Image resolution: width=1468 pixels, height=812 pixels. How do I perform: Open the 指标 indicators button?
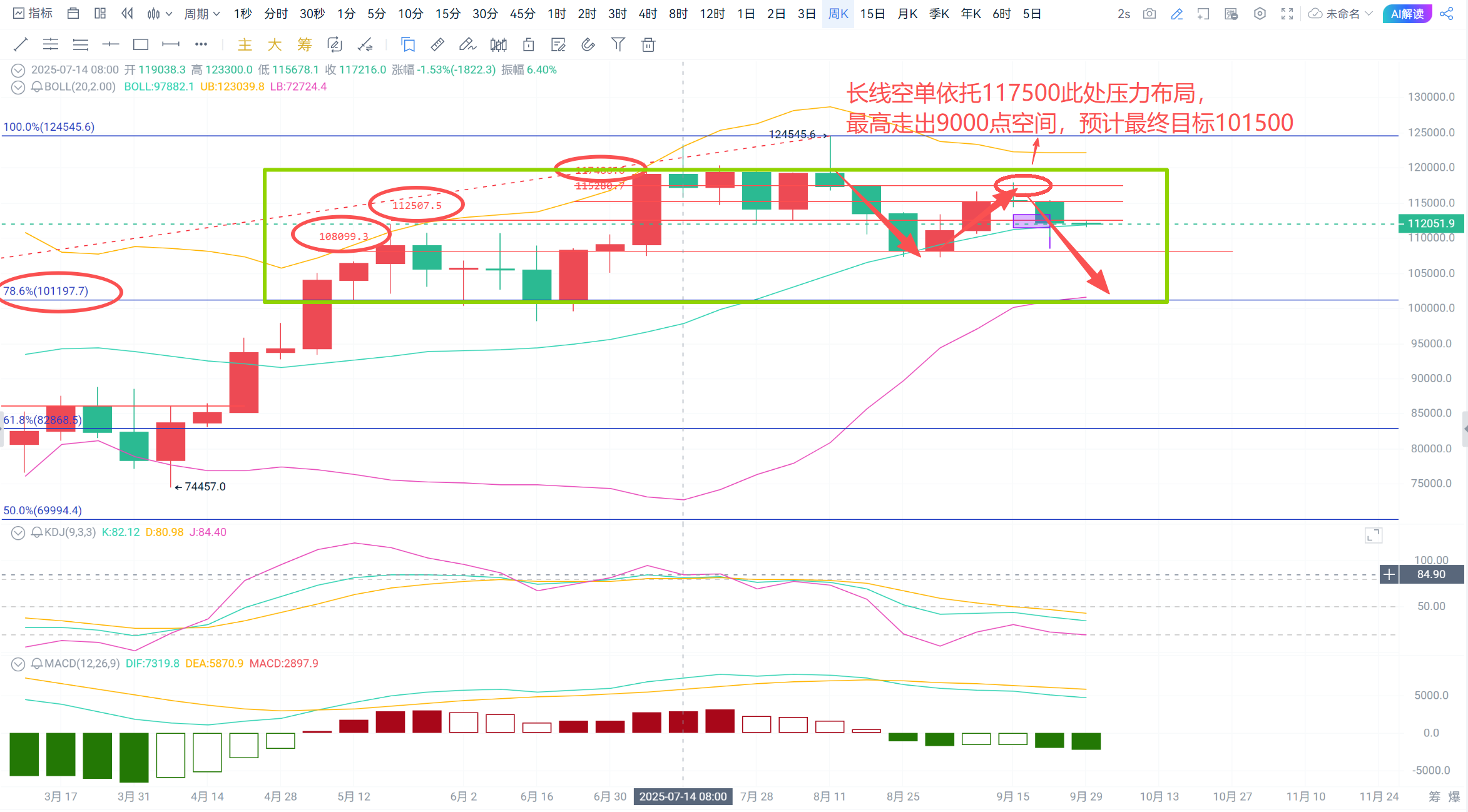point(33,14)
